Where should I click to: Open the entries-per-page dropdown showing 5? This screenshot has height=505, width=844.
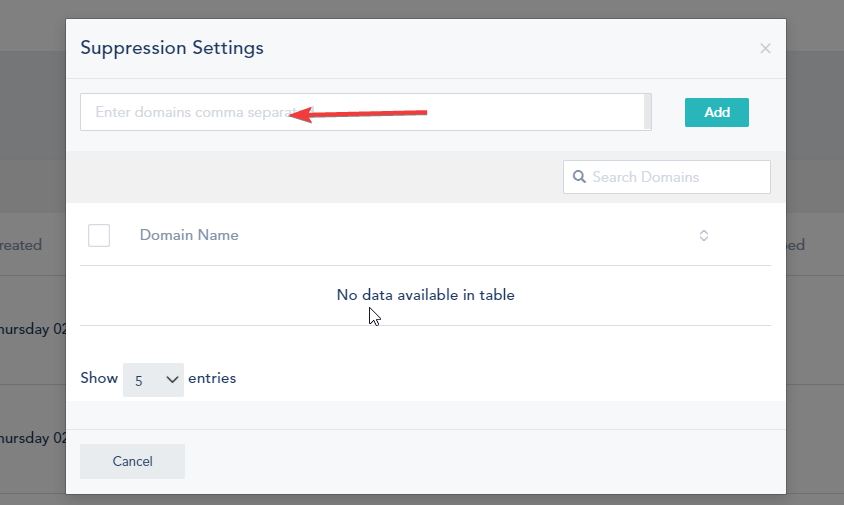point(153,380)
